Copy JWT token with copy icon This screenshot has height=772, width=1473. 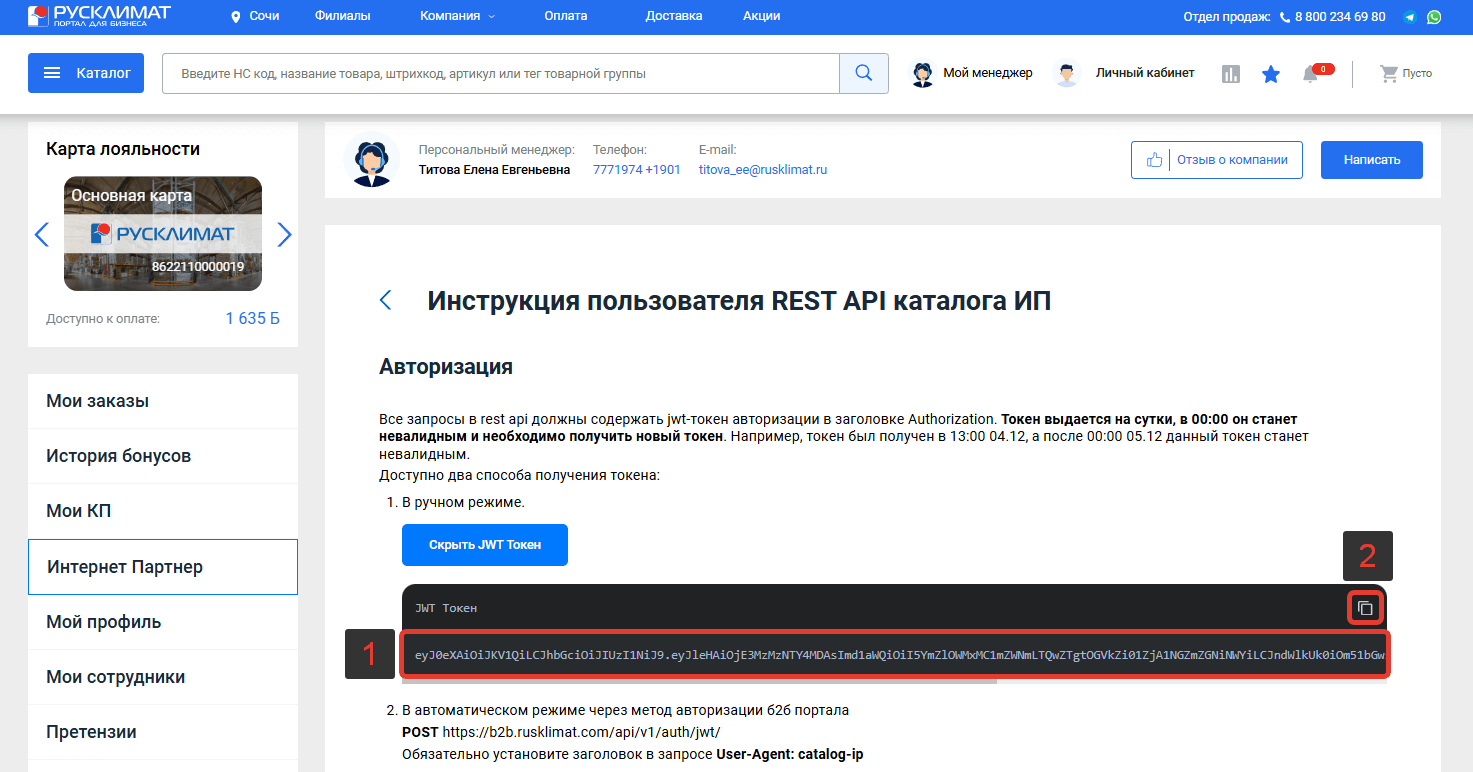pos(1365,608)
